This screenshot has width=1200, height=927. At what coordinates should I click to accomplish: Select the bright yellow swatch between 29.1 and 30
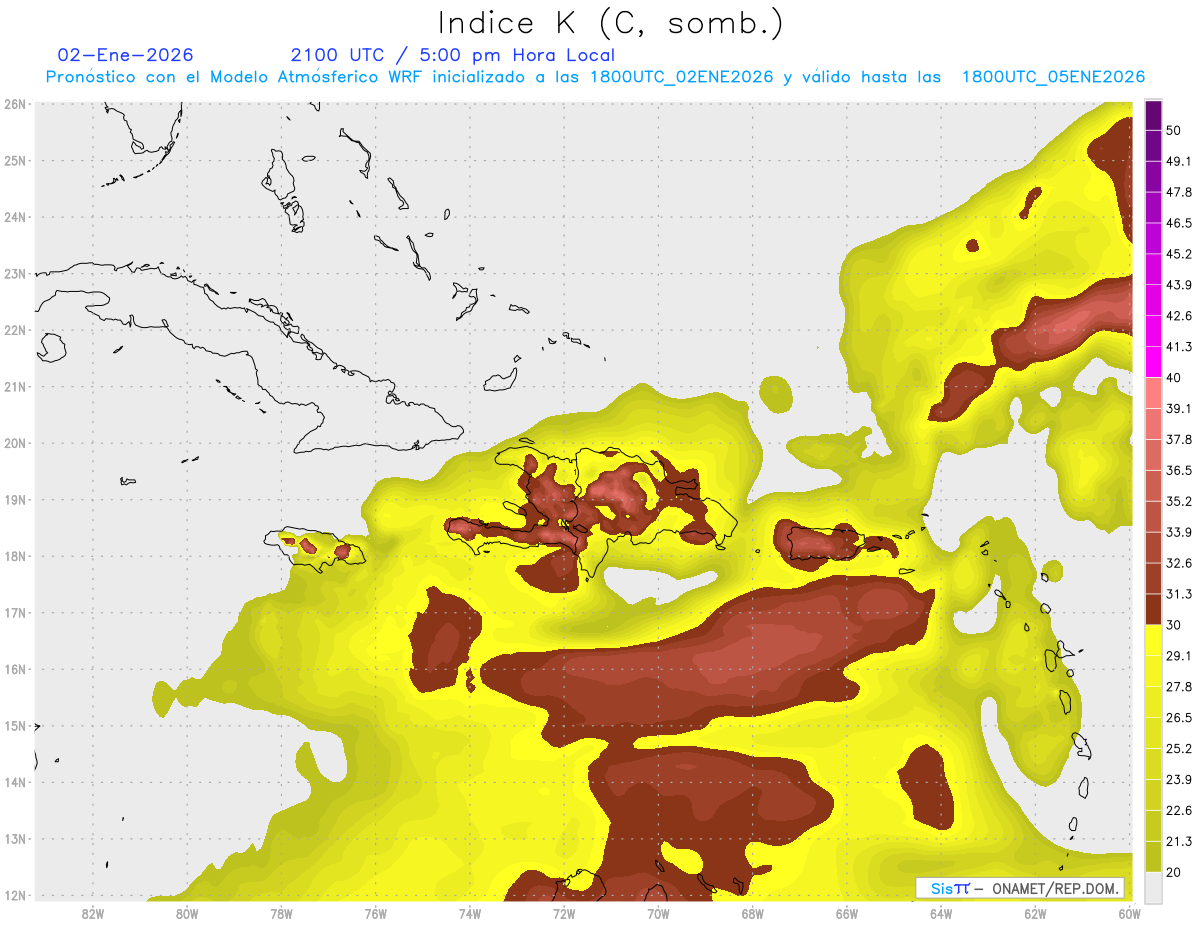[x=1153, y=640]
